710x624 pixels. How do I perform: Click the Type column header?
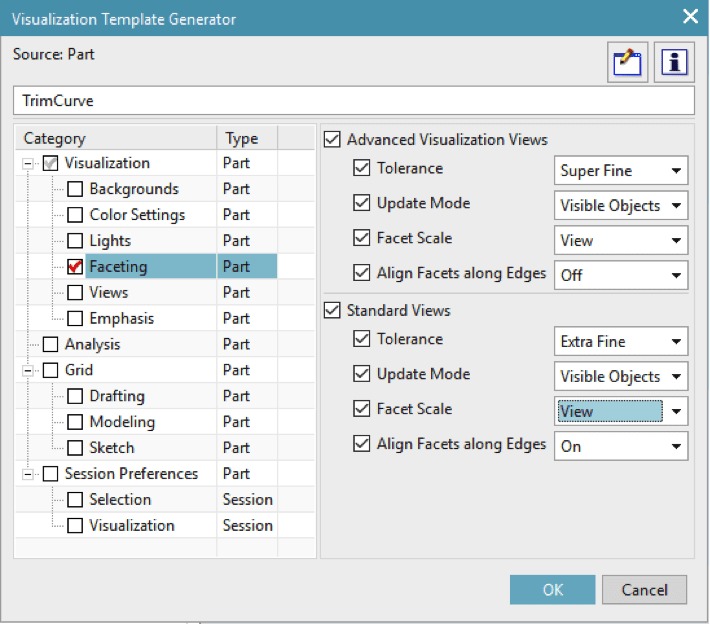247,138
